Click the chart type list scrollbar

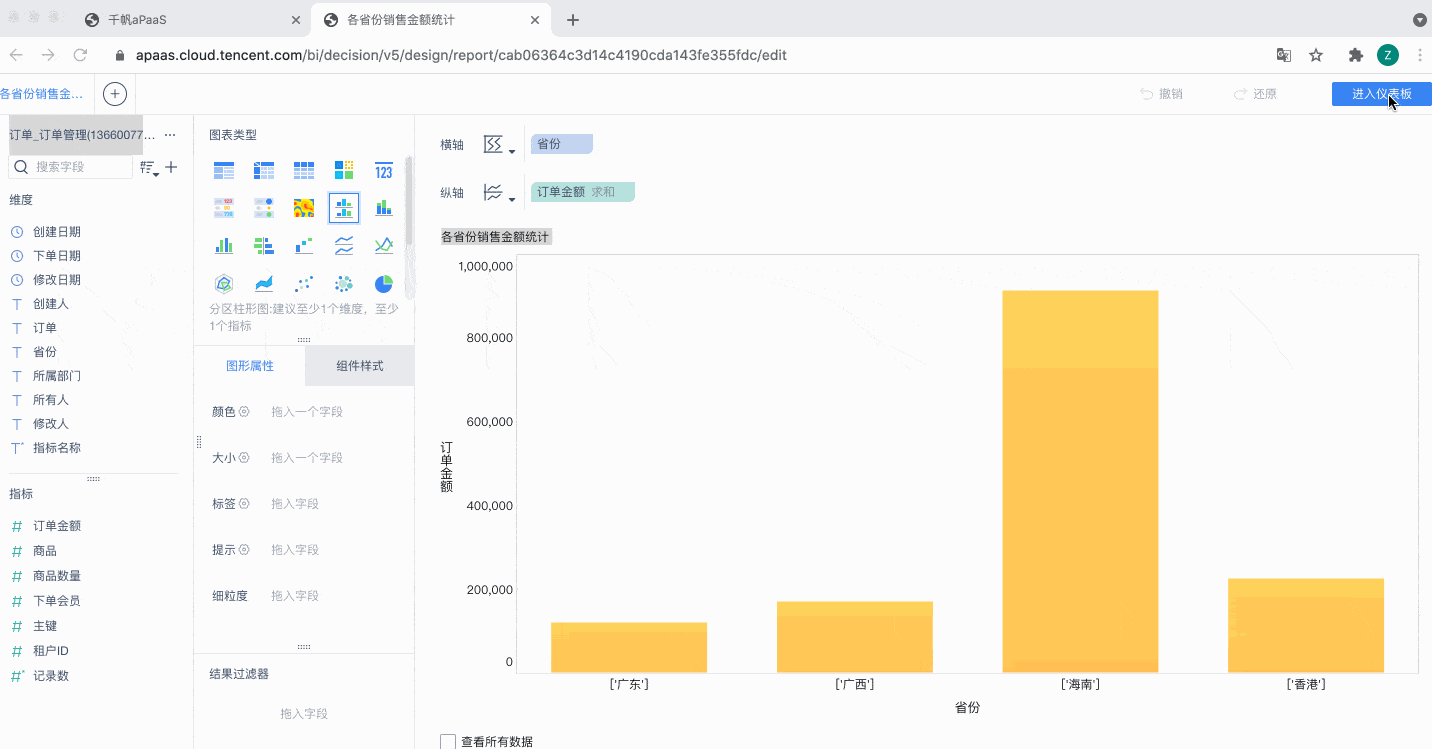(410, 200)
